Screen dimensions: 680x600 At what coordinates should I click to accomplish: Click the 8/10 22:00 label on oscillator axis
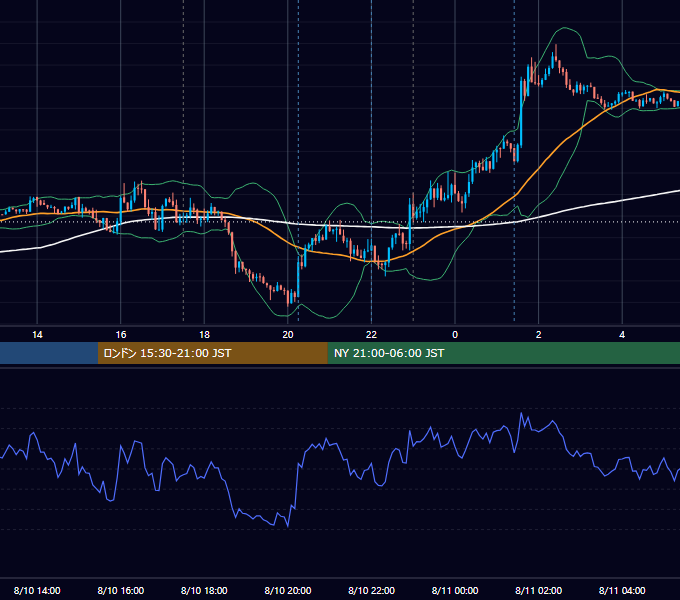[x=372, y=590]
